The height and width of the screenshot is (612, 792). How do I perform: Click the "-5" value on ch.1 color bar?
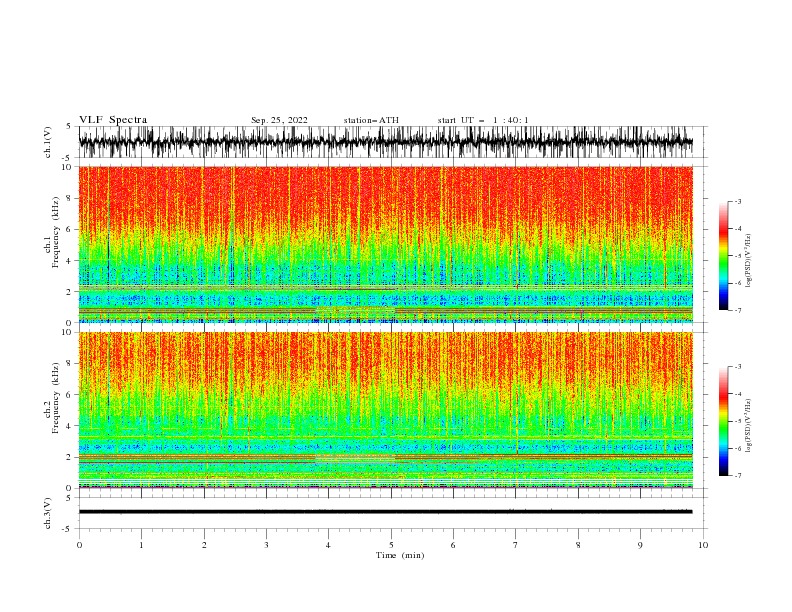click(x=738, y=256)
